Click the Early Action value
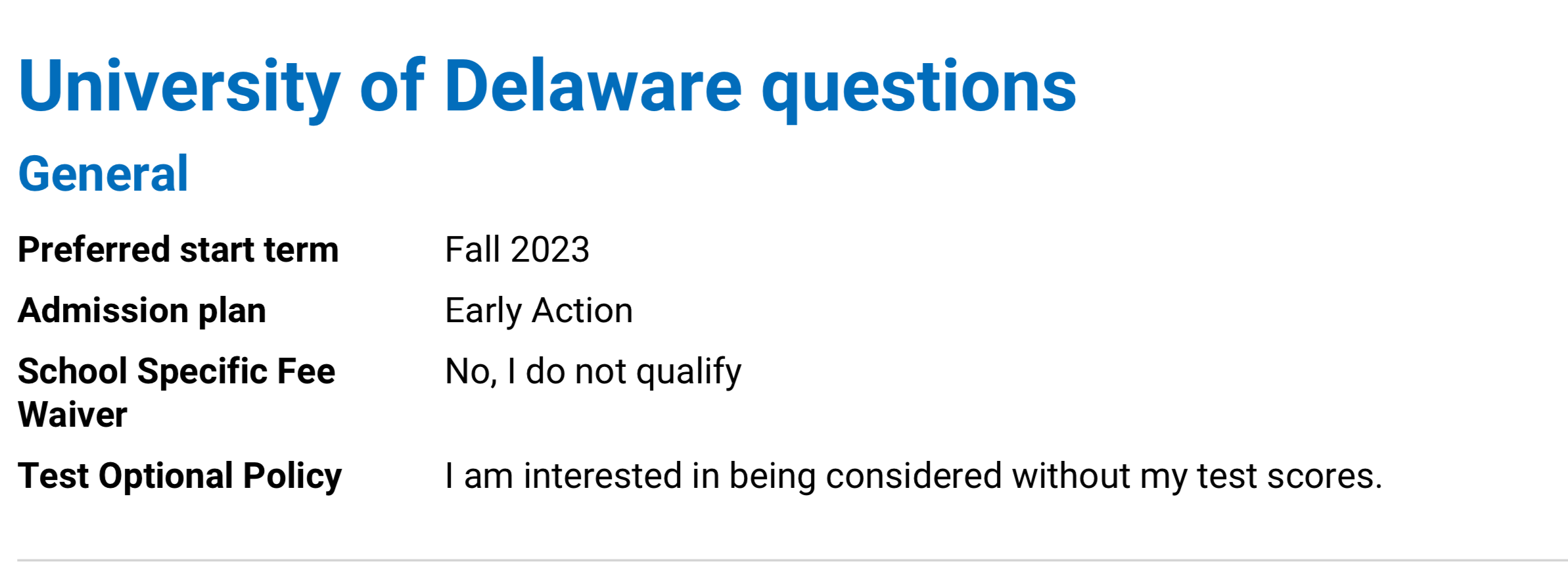 (x=538, y=310)
